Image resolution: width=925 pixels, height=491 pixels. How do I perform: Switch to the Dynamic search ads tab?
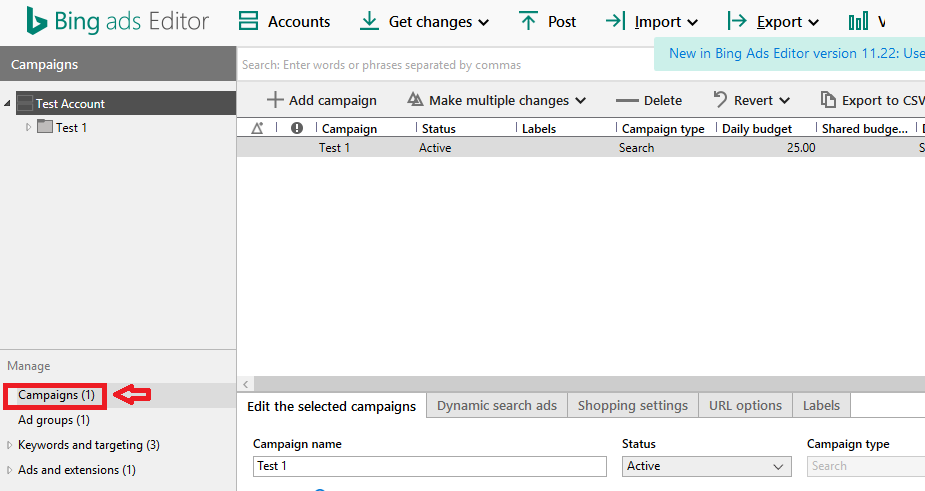(x=498, y=405)
